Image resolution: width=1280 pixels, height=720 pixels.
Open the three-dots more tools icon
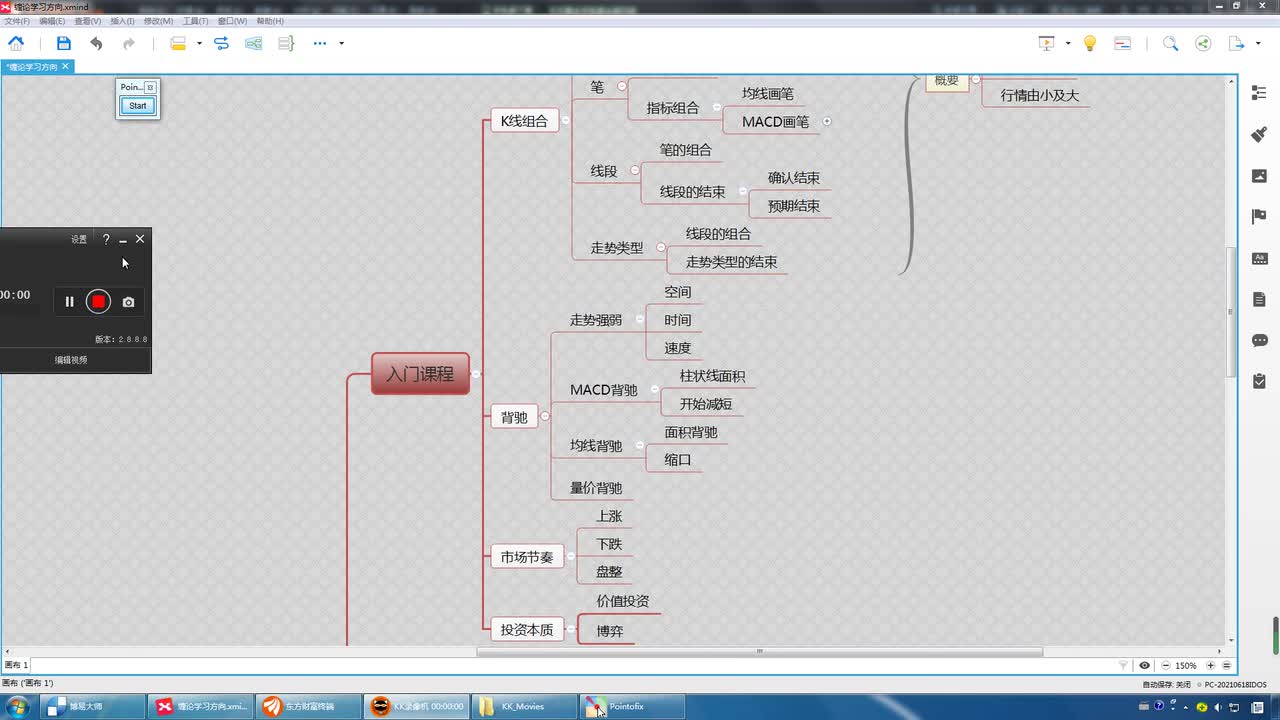(320, 43)
